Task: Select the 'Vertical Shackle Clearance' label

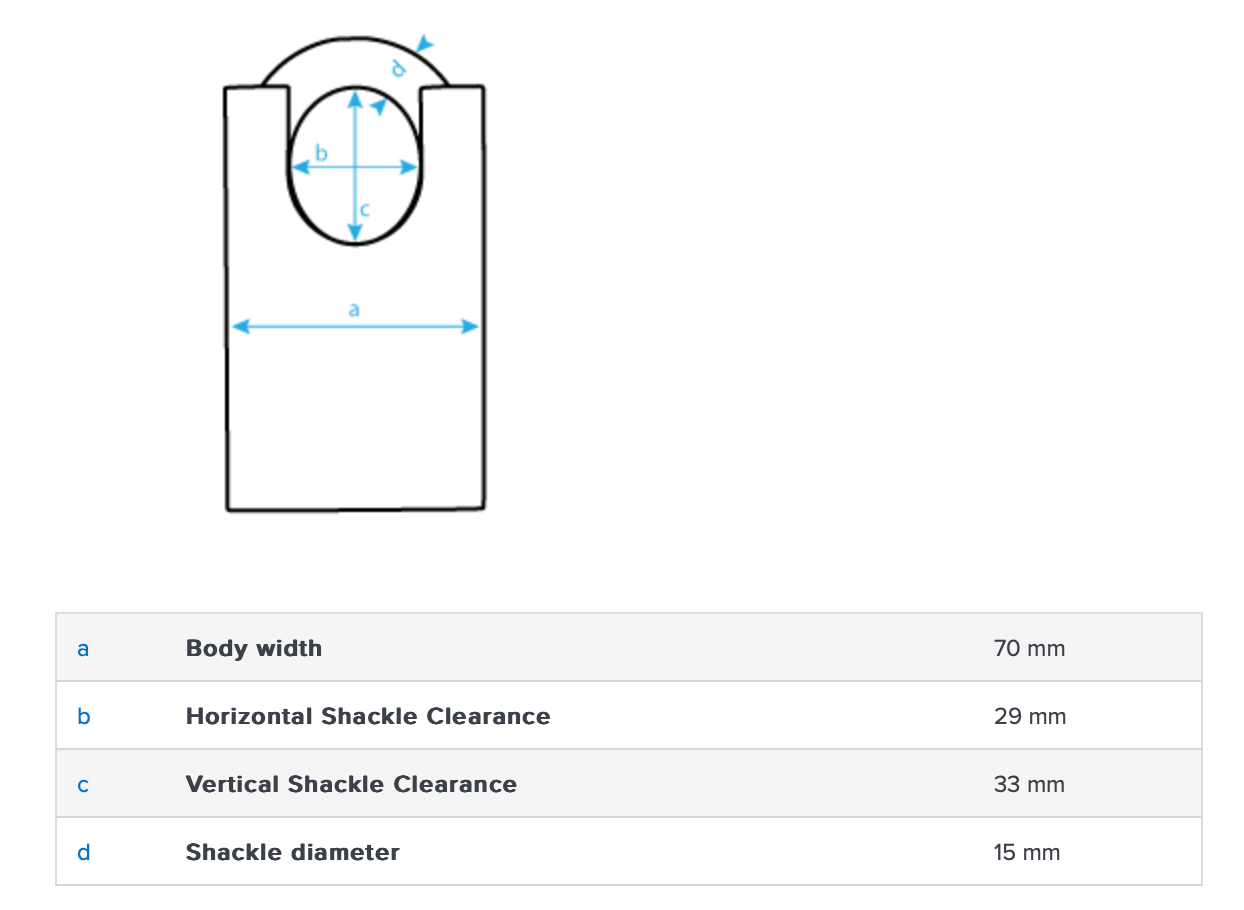Action: 351,784
